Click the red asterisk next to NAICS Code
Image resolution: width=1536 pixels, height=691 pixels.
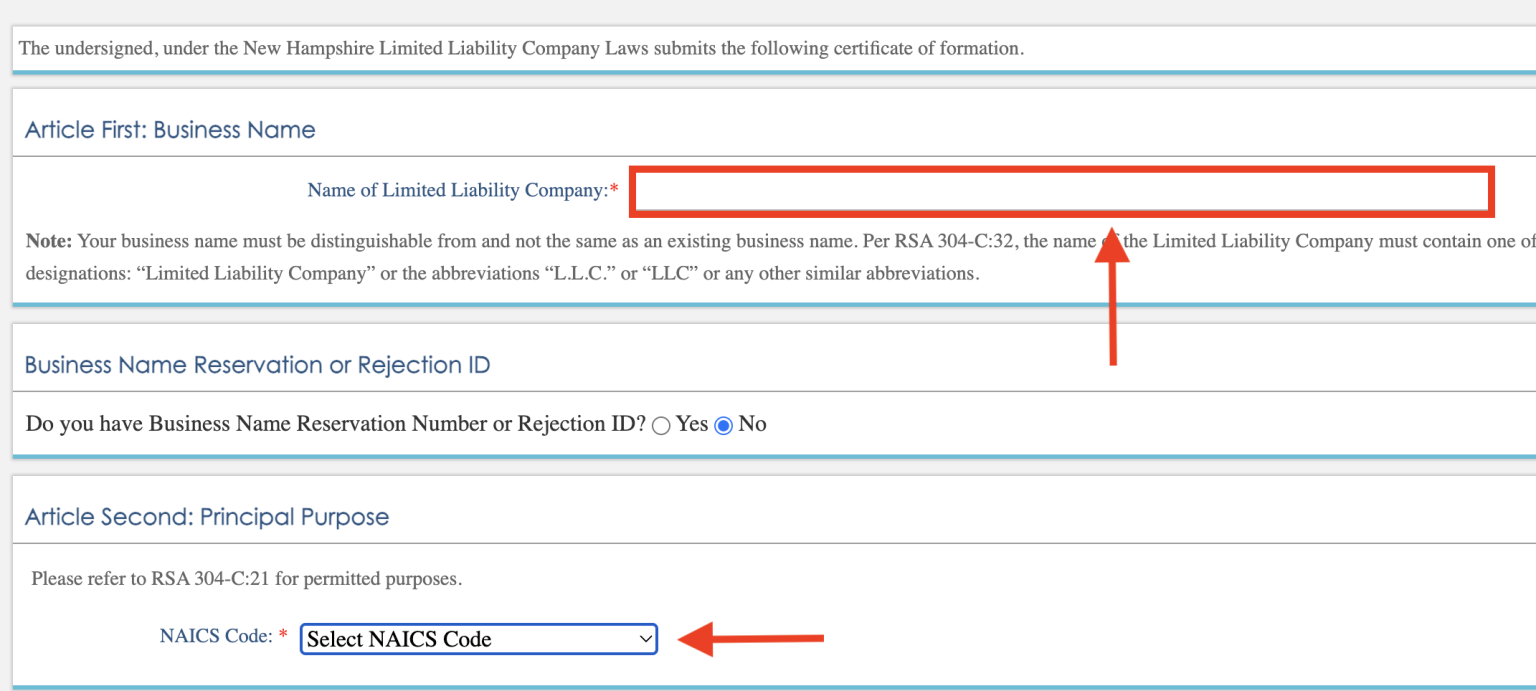[x=283, y=637]
